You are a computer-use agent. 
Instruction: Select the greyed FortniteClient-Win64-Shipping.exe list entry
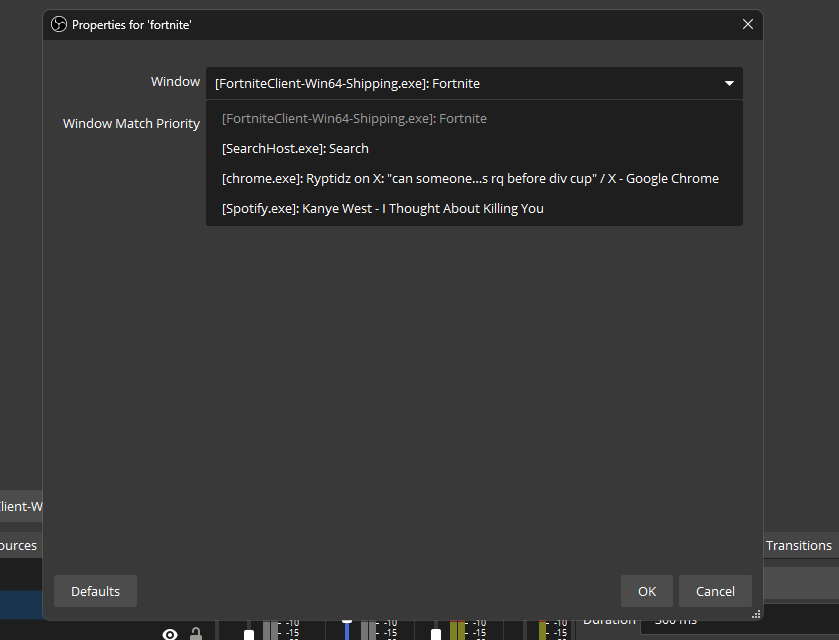coord(474,118)
